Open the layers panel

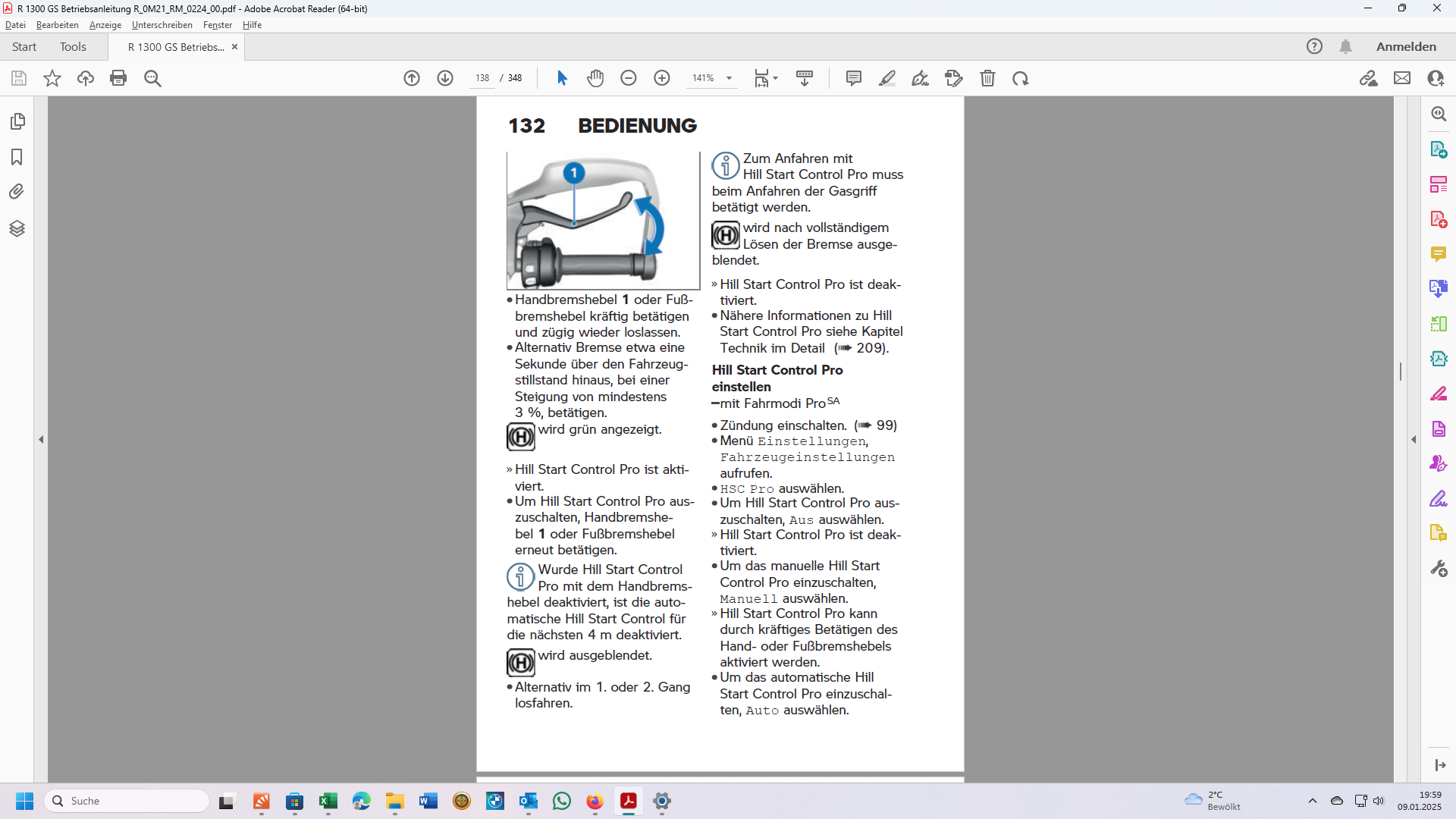17,228
